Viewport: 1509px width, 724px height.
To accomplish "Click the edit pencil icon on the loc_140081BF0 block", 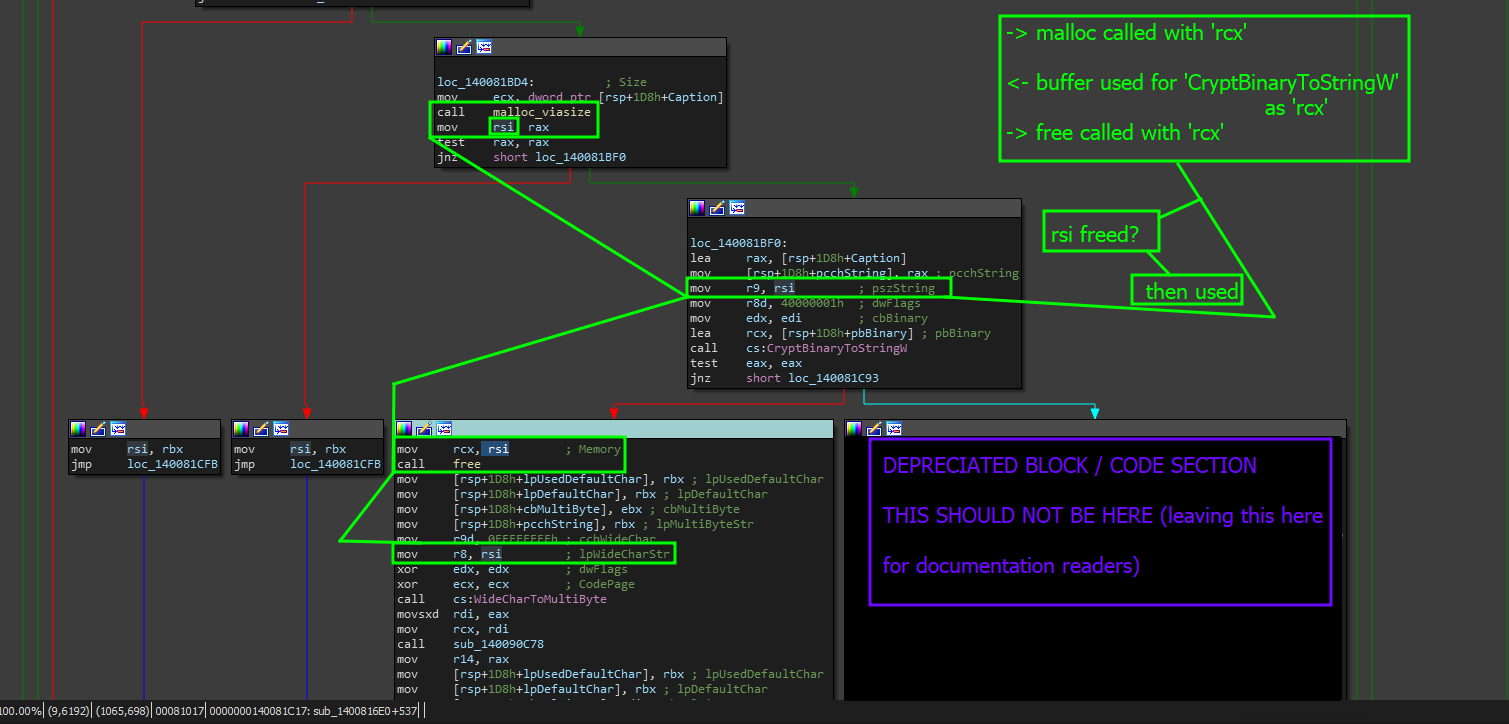I will [x=717, y=208].
